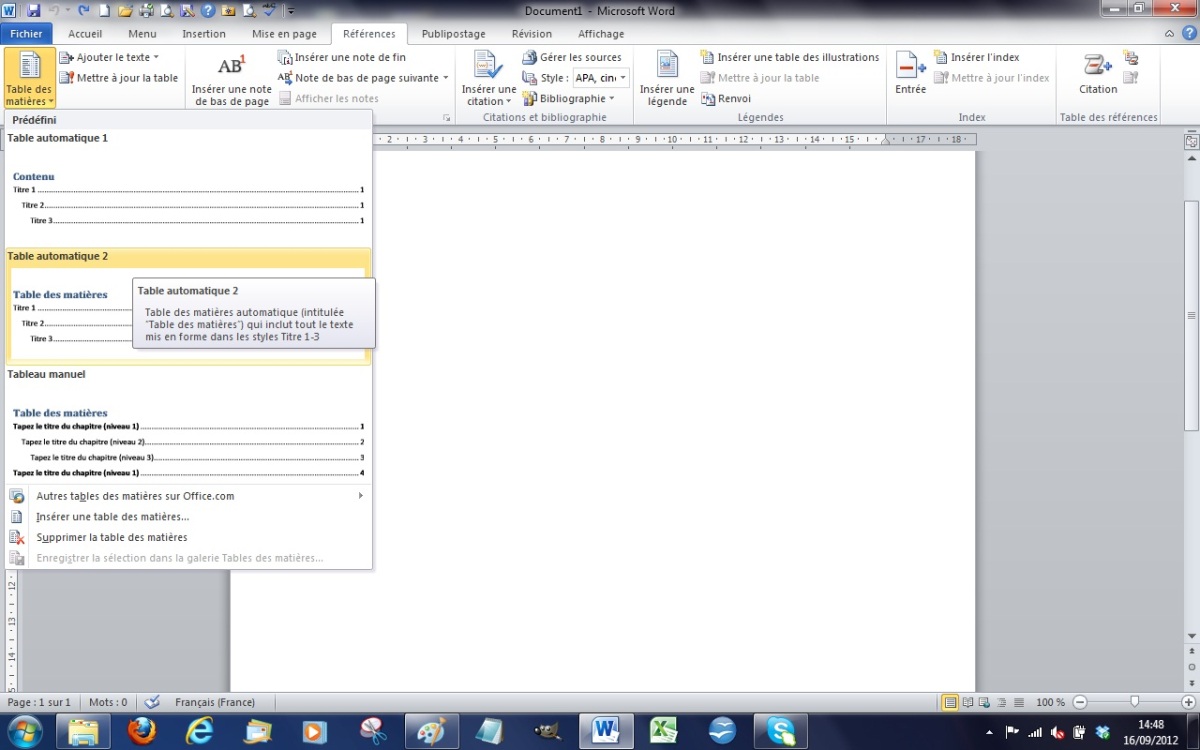Click the Français (France) language indicator
The height and width of the screenshot is (750, 1200).
[215, 702]
